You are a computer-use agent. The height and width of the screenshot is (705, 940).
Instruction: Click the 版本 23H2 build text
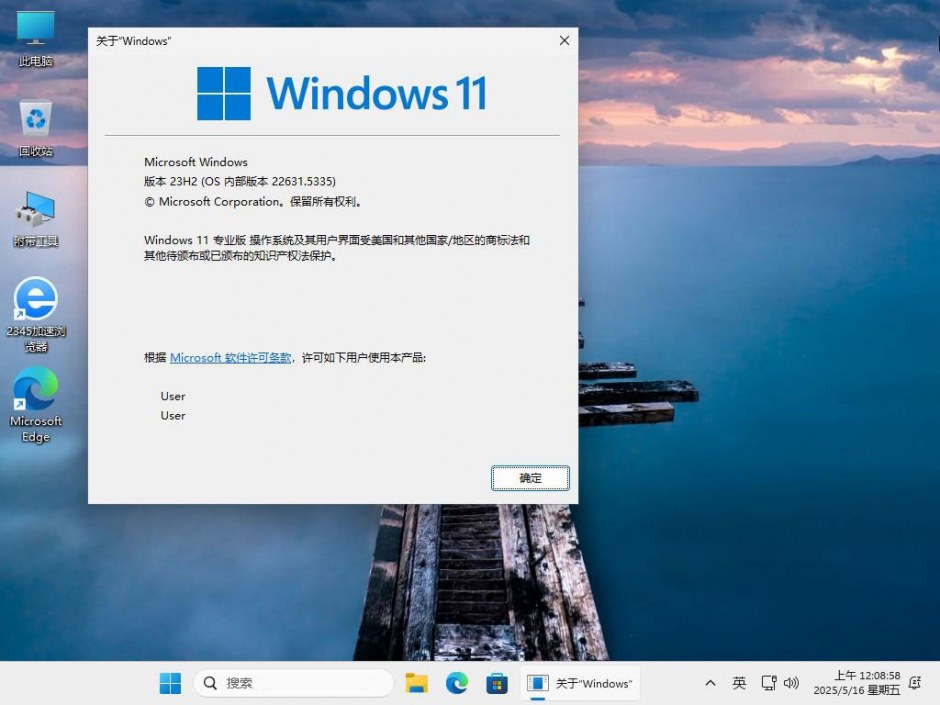(240, 181)
